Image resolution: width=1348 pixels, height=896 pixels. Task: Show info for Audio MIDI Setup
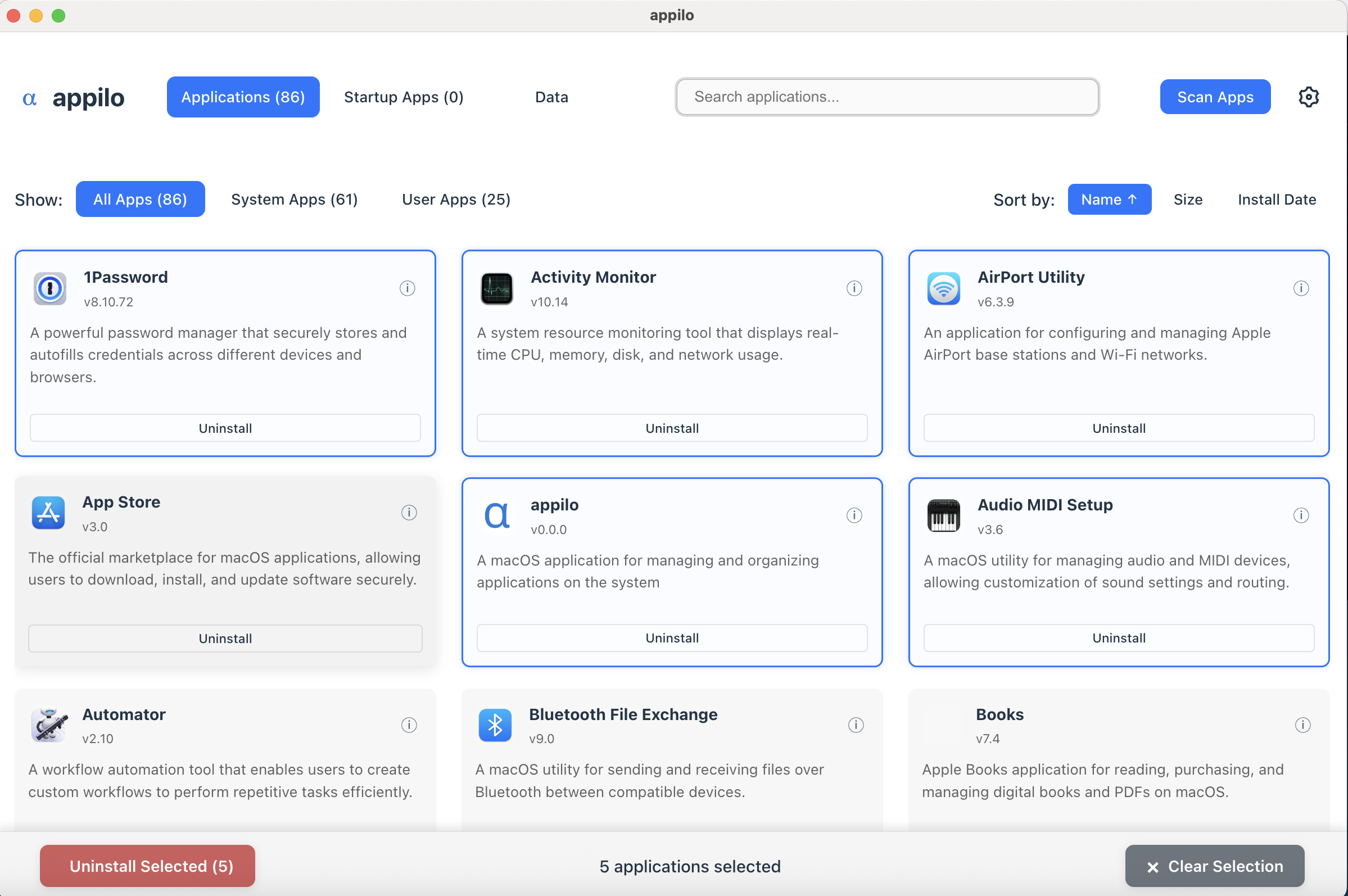(x=1301, y=515)
